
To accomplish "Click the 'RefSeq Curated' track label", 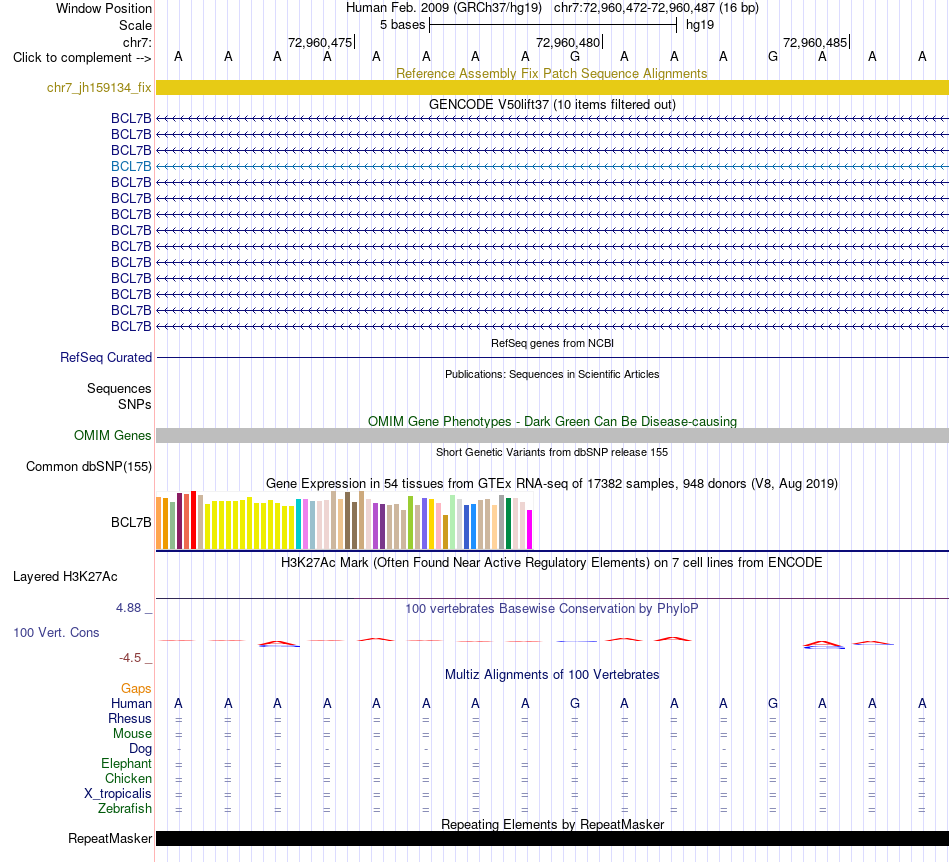I will click(105, 357).
